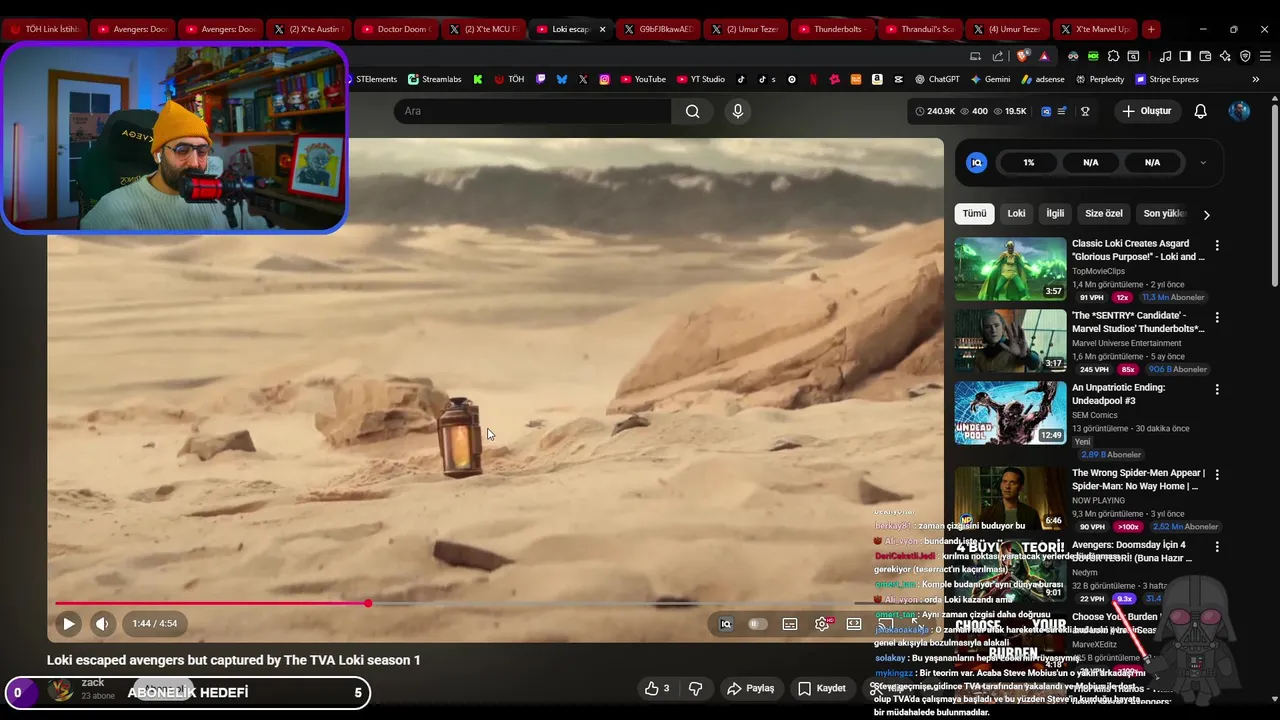Open TopMovieClips channel link
Viewport: 1280px width, 720px height.
pyautogui.click(x=1098, y=271)
